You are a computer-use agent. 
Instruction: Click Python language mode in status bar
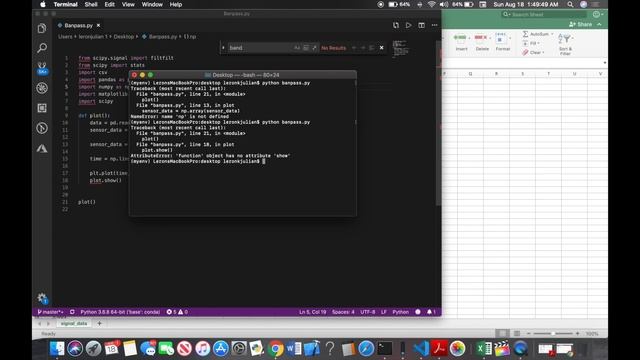pos(400,312)
